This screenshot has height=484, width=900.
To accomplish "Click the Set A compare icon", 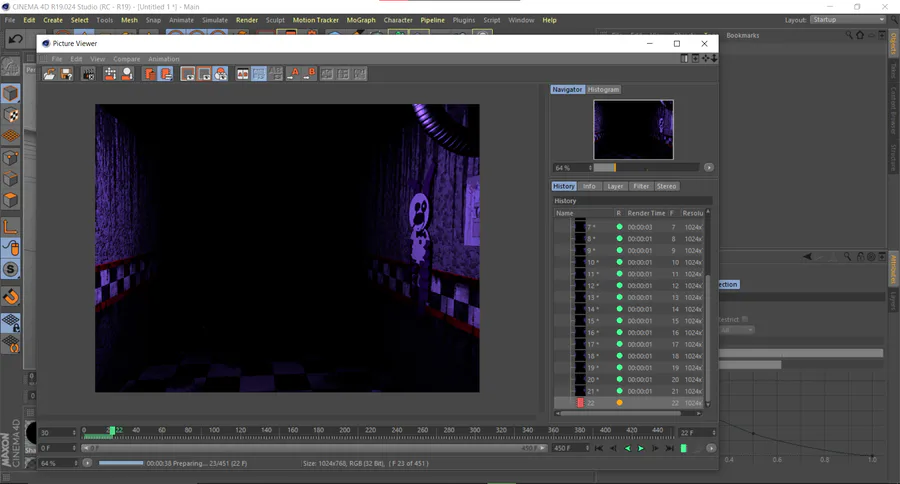I will pos(293,73).
